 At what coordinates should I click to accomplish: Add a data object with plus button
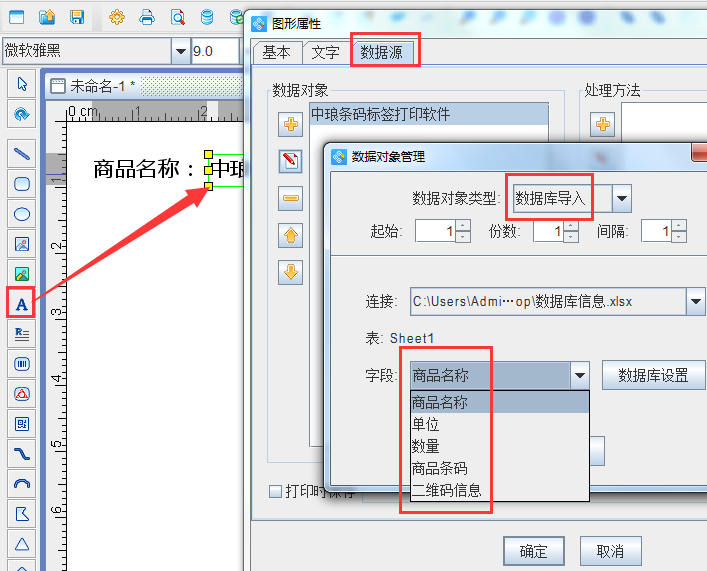click(290, 124)
